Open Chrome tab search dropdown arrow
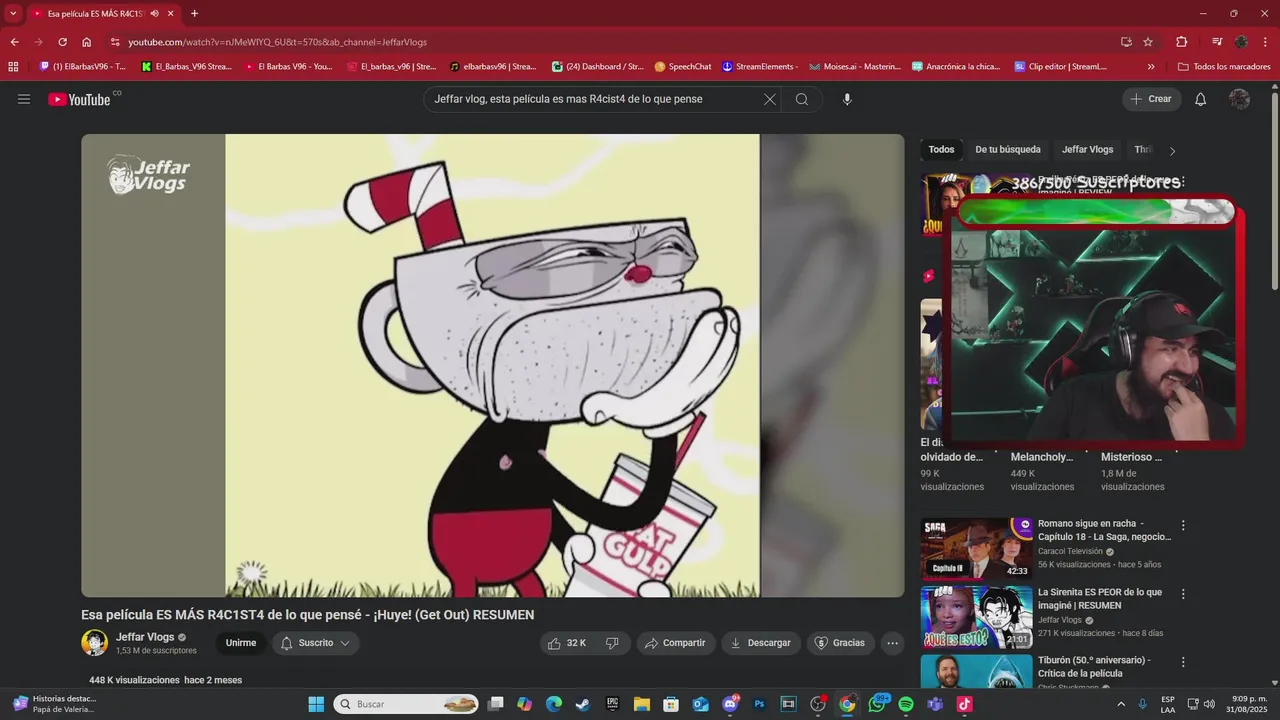Viewport: 1280px width, 720px height. (13, 13)
